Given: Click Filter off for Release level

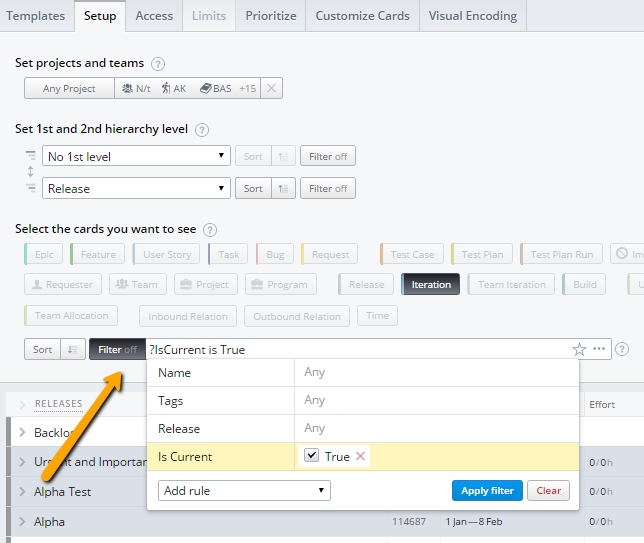Looking at the screenshot, I should [328, 188].
